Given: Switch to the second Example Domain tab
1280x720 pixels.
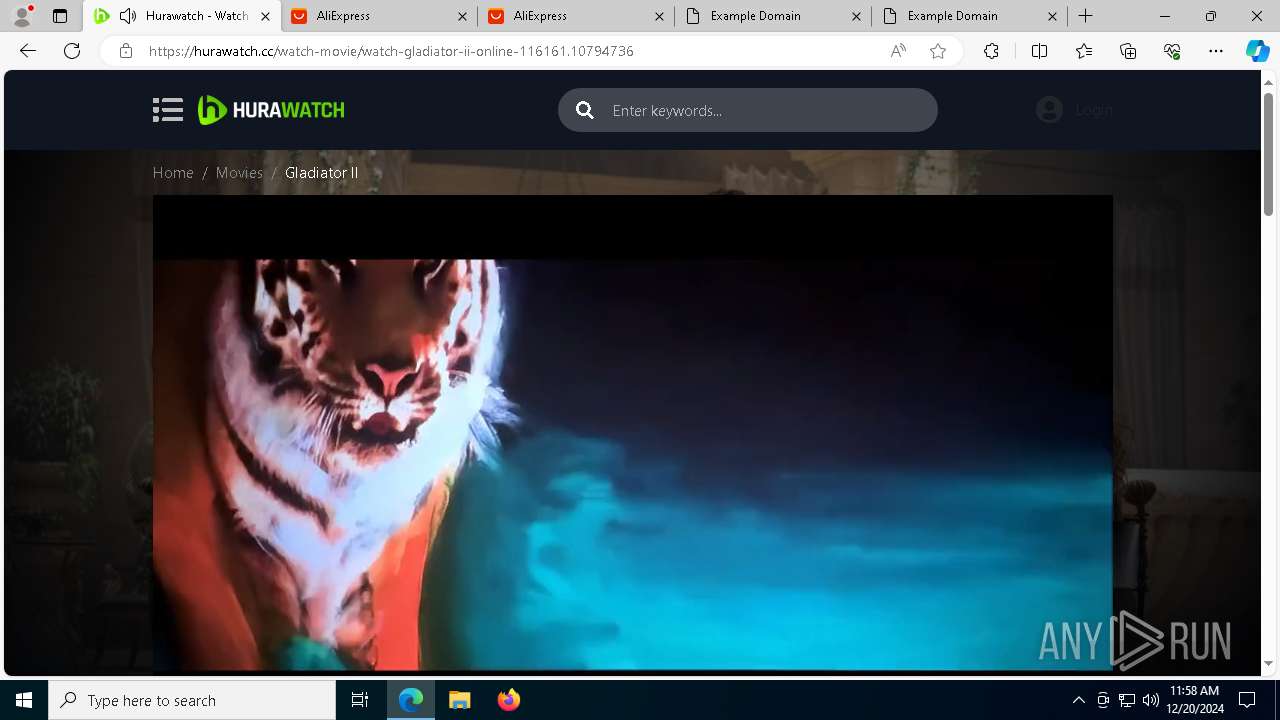Looking at the screenshot, I should [969, 16].
